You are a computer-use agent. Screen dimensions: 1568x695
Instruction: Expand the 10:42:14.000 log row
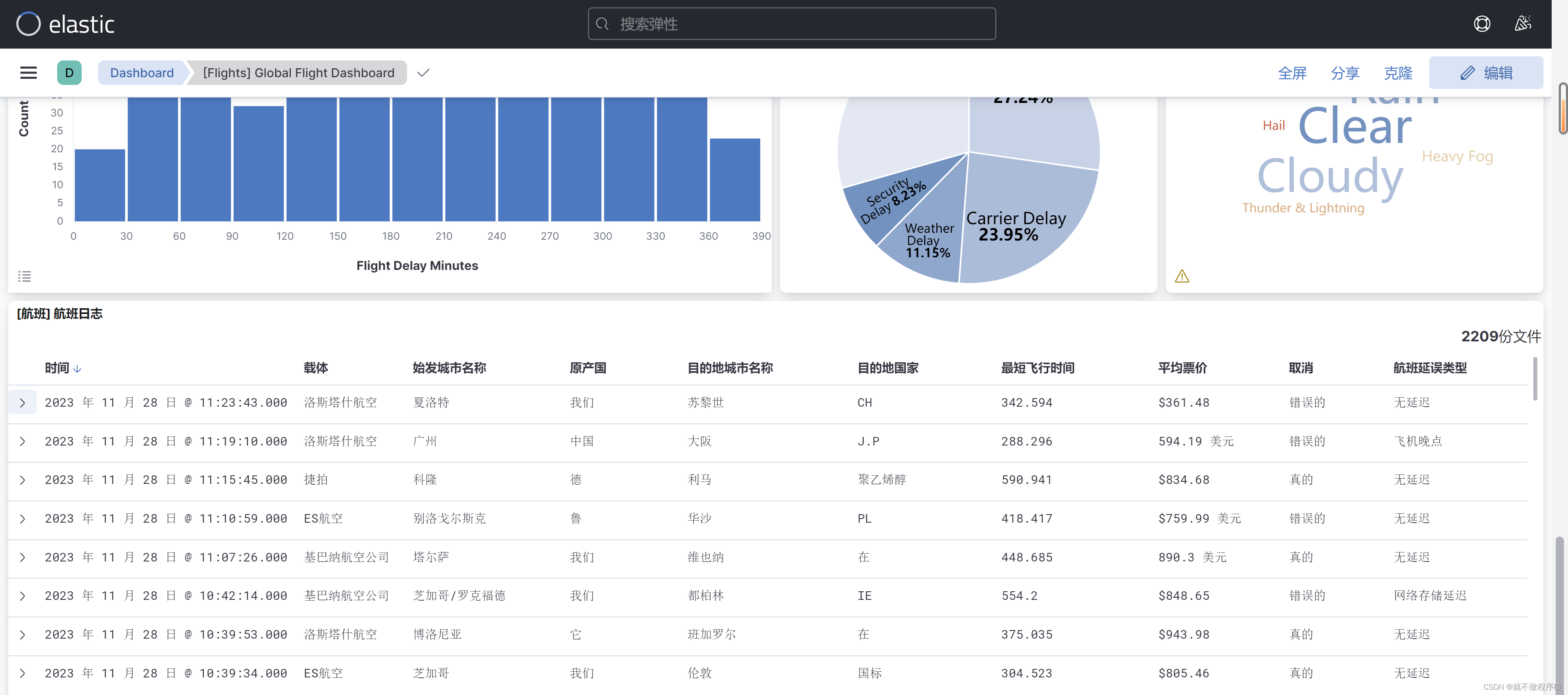22,597
